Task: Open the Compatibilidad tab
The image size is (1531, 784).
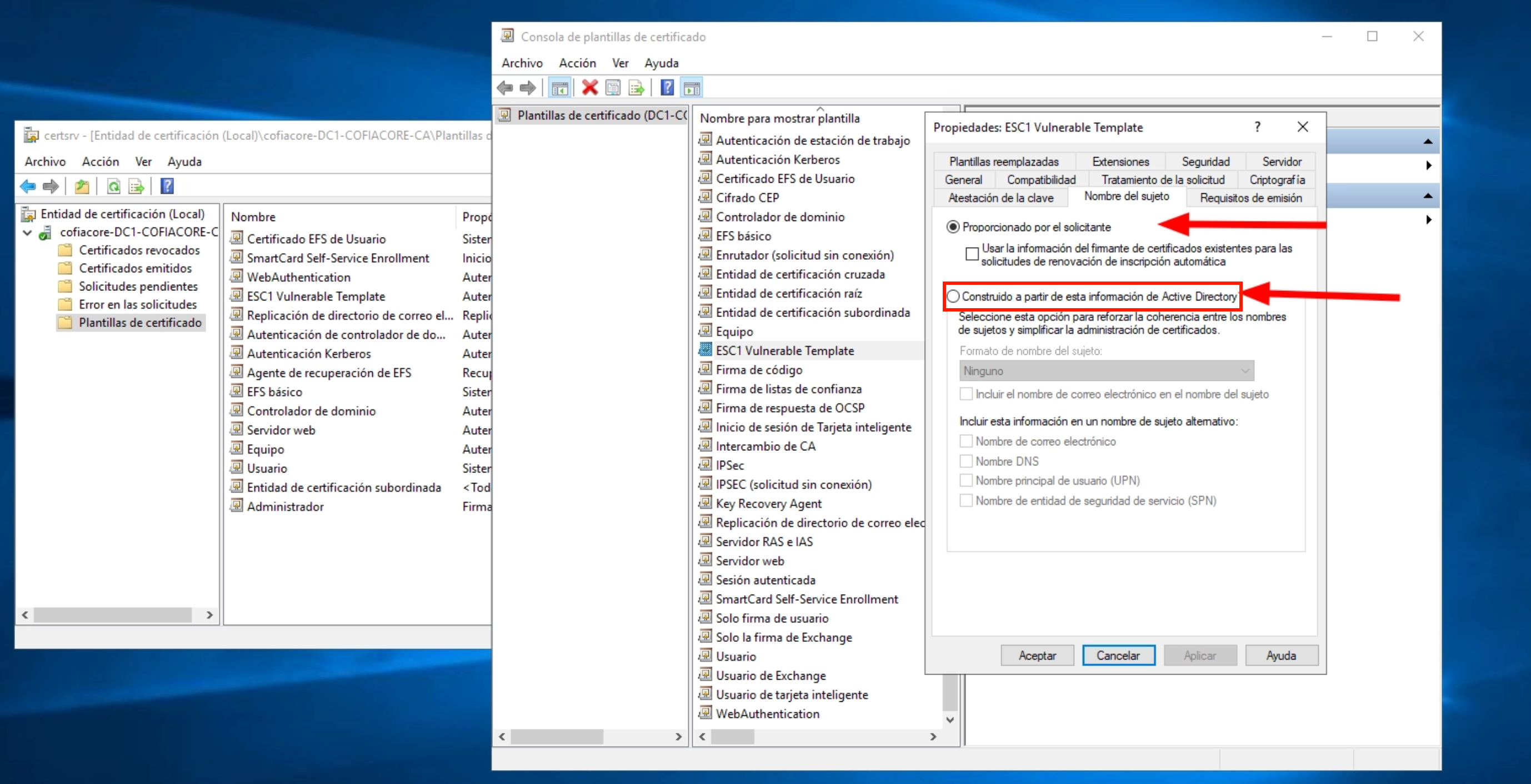Action: [1040, 179]
